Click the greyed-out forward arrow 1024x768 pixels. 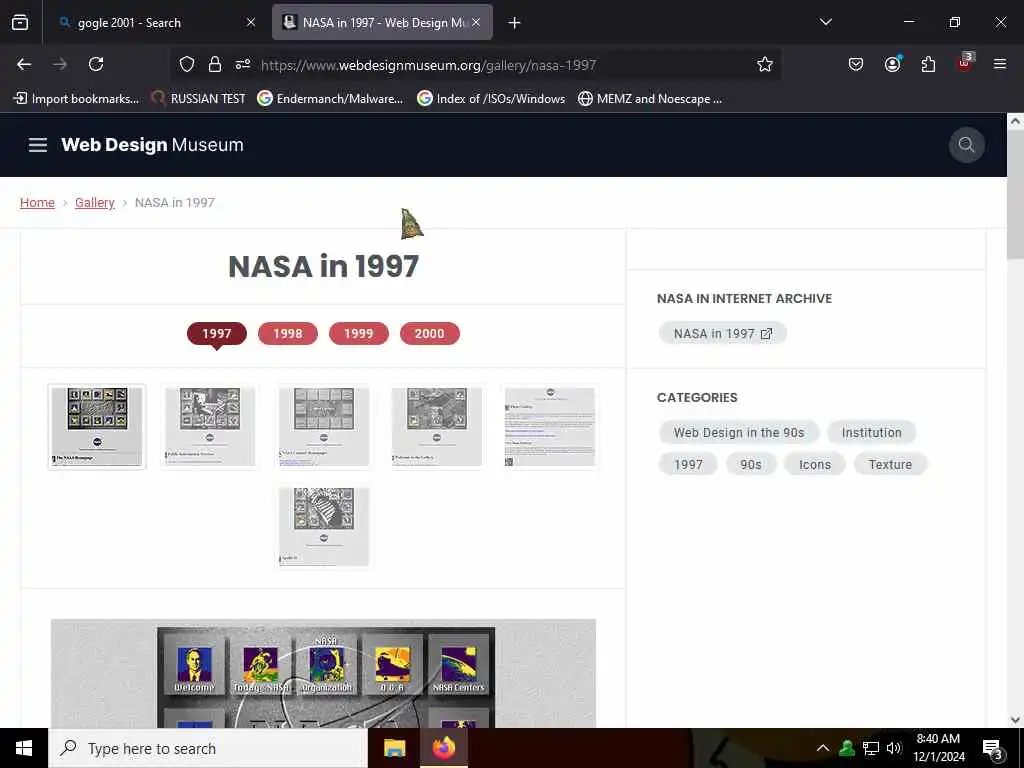point(60,64)
